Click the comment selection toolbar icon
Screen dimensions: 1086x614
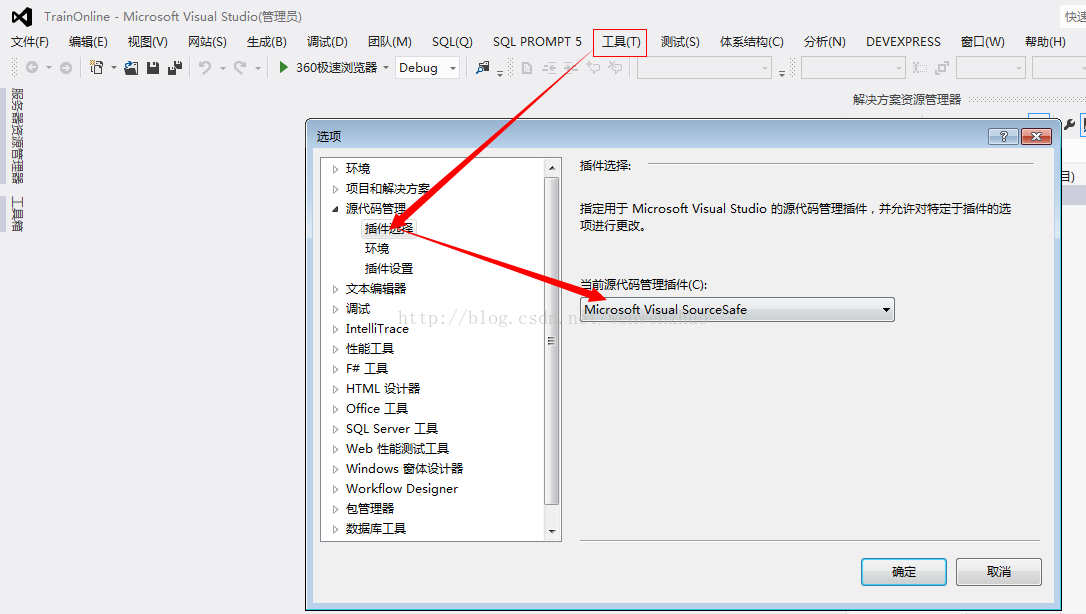(x=593, y=68)
